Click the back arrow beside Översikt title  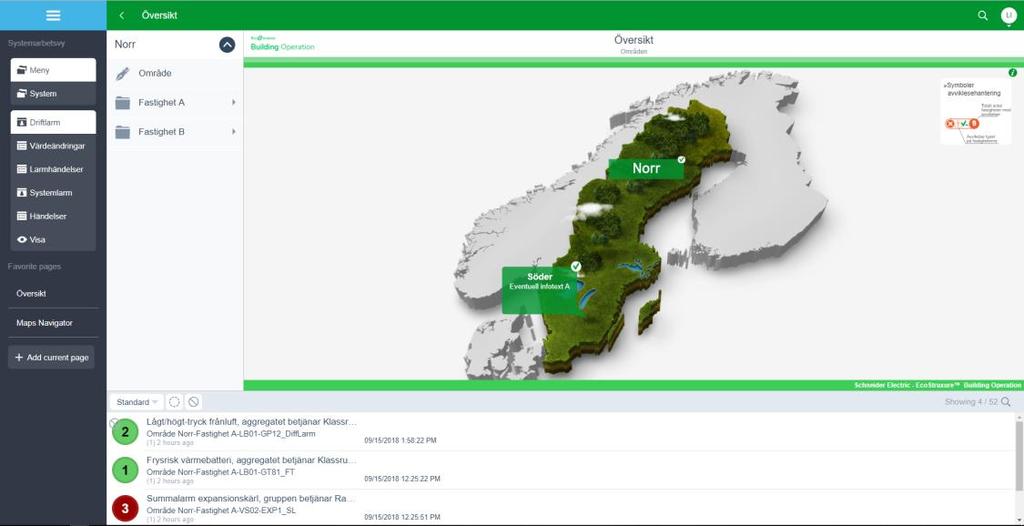pyautogui.click(x=122, y=15)
